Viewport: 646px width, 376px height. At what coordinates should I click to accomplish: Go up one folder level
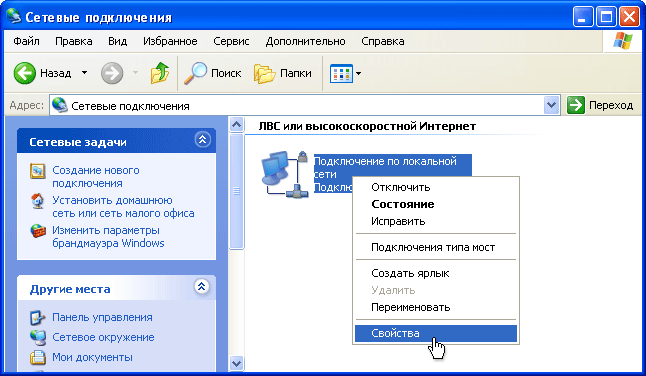[159, 73]
